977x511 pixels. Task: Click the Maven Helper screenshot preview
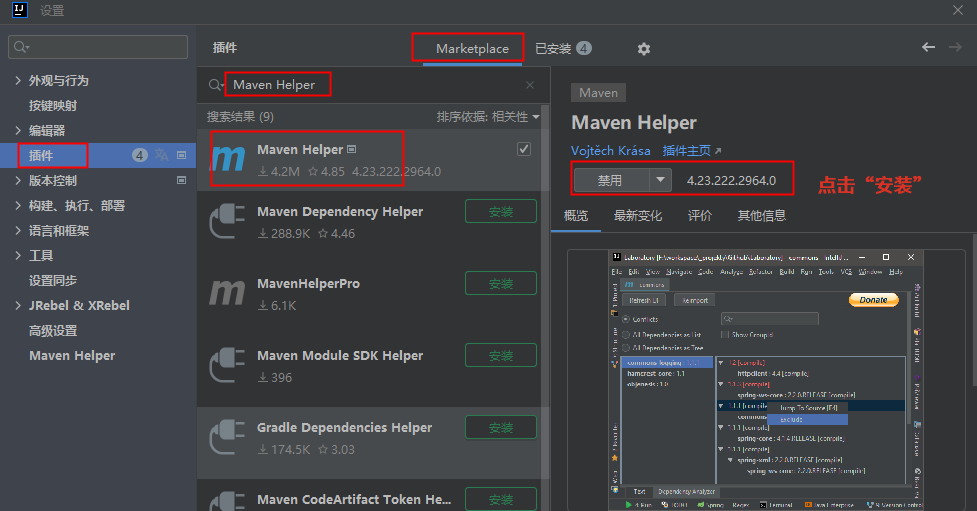tap(766, 380)
